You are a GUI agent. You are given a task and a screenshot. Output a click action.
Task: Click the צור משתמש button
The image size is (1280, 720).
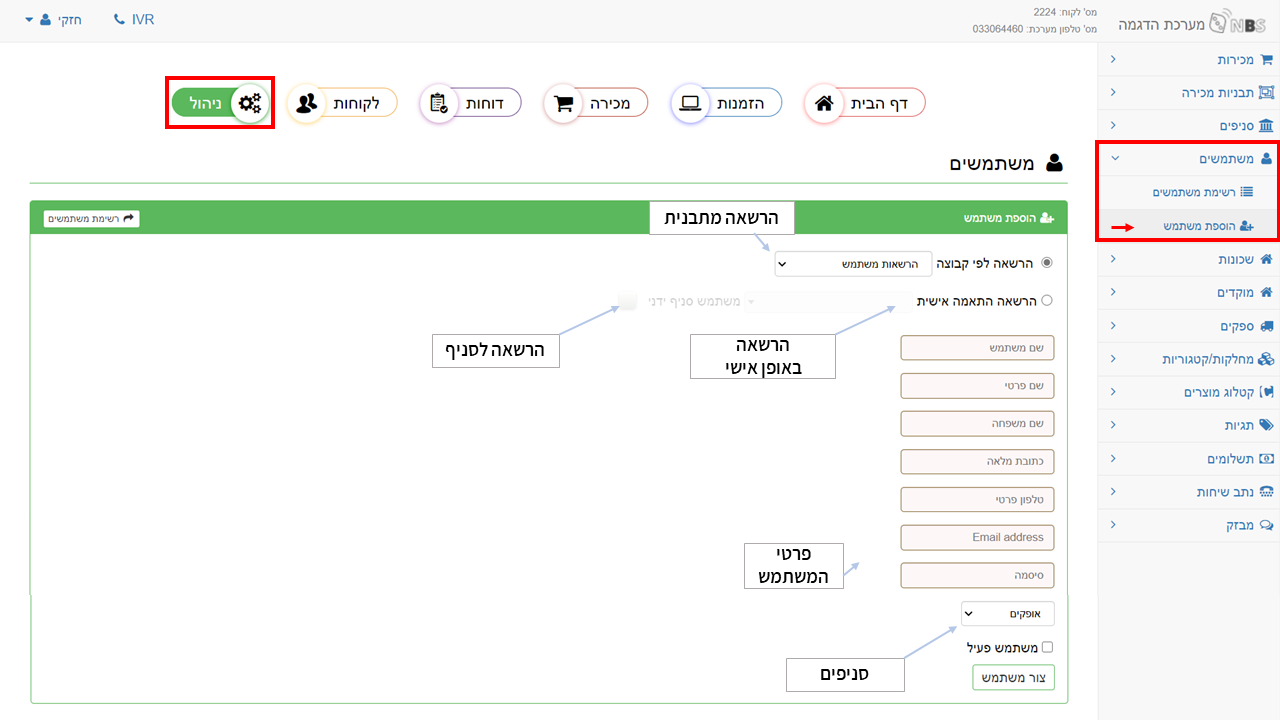[x=1014, y=678]
